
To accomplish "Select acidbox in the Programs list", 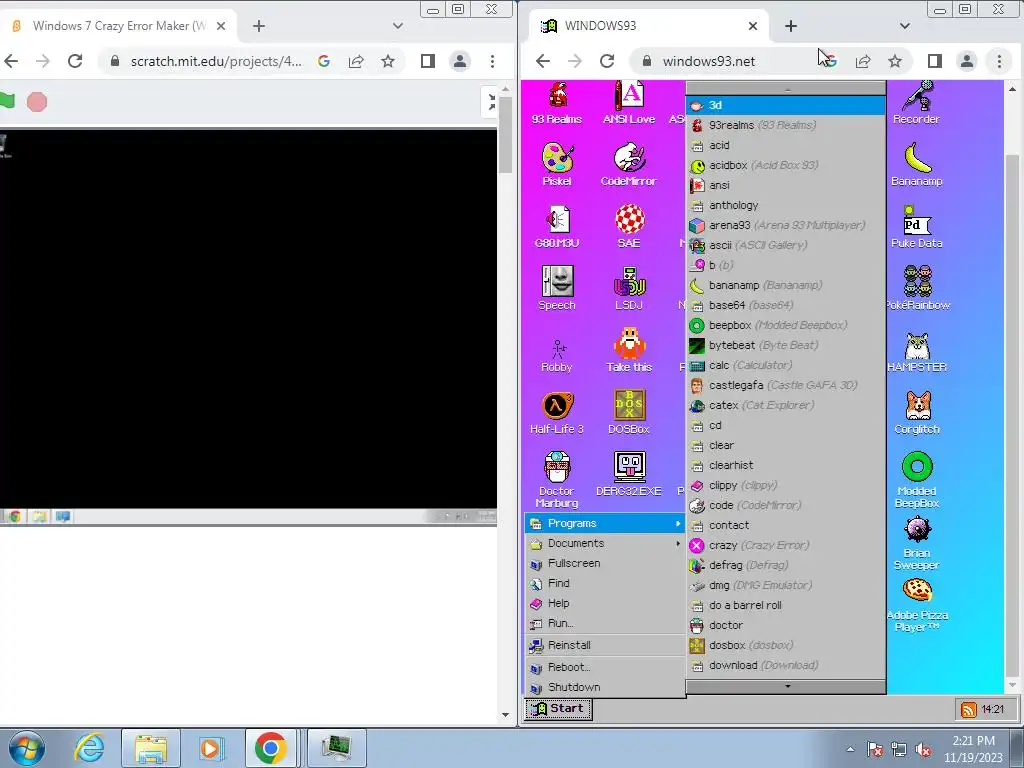I will click(x=786, y=165).
